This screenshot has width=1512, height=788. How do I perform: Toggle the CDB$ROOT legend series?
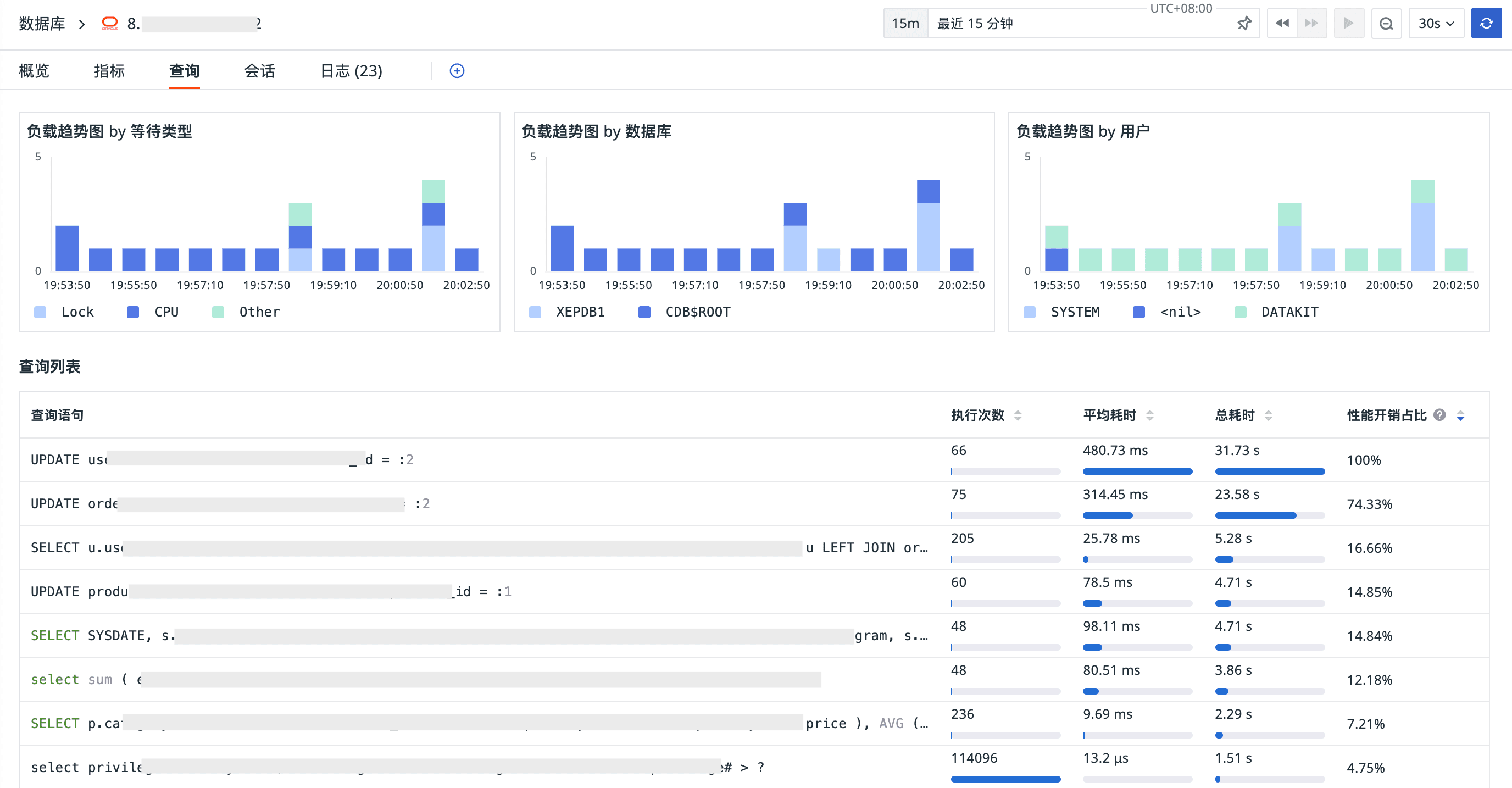pyautogui.click(x=697, y=312)
